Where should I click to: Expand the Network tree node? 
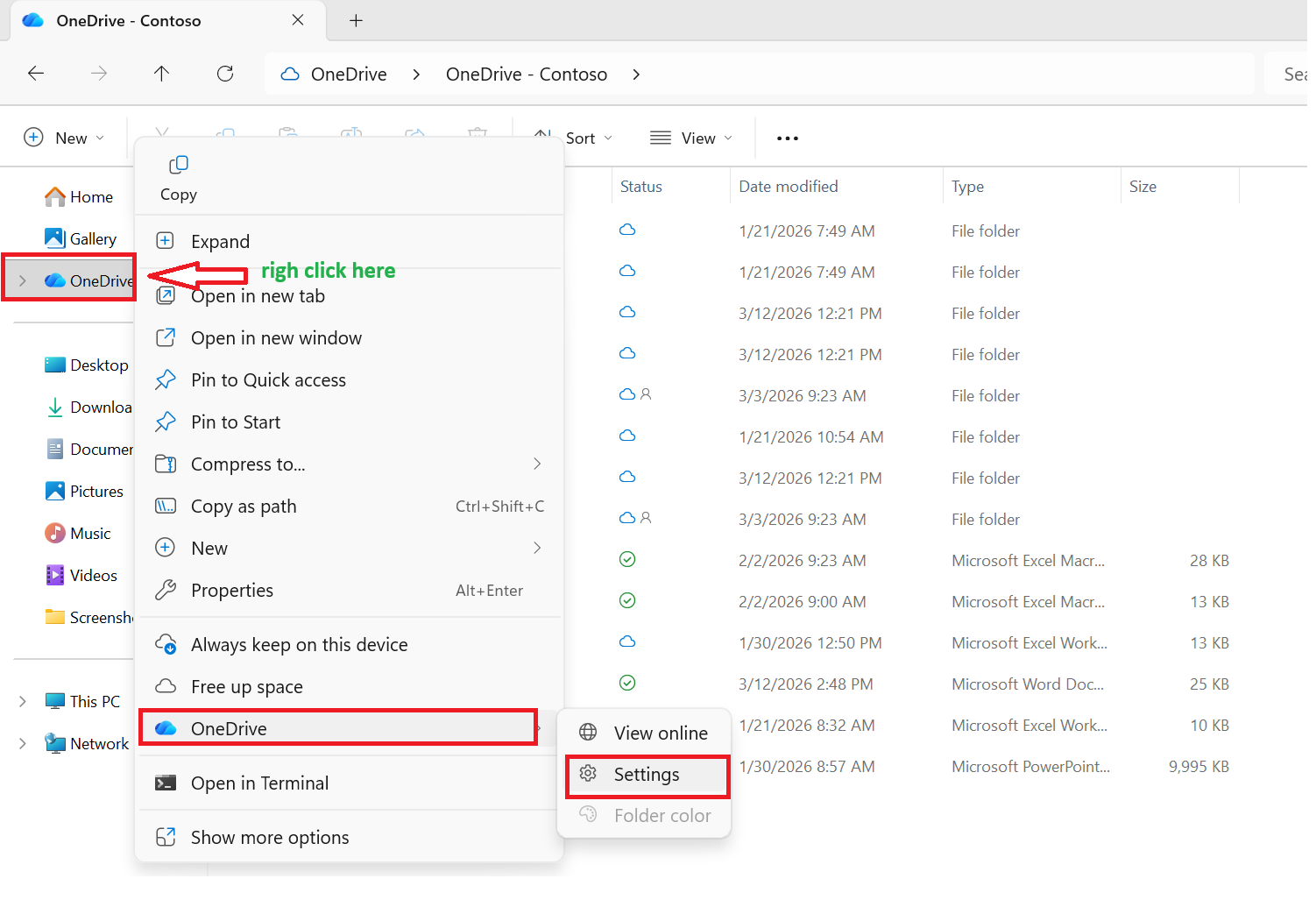point(23,743)
